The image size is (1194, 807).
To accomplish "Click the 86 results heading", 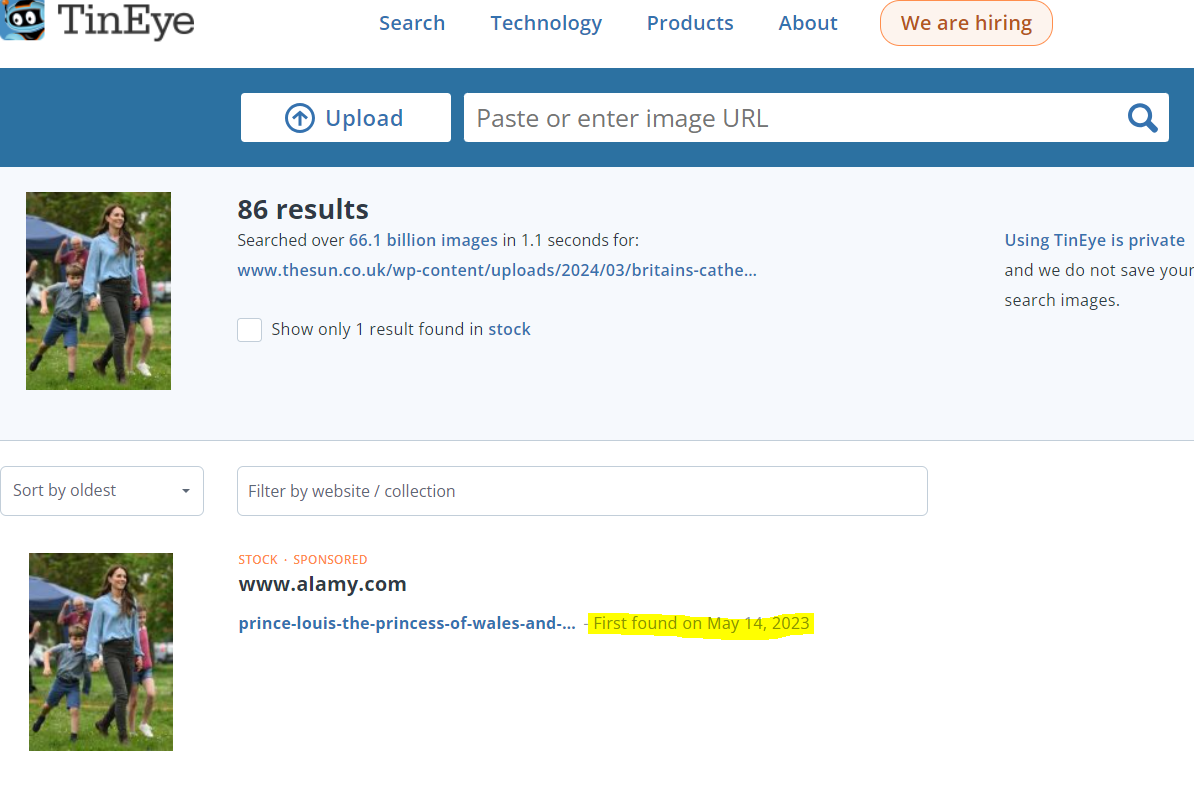I will 303,209.
